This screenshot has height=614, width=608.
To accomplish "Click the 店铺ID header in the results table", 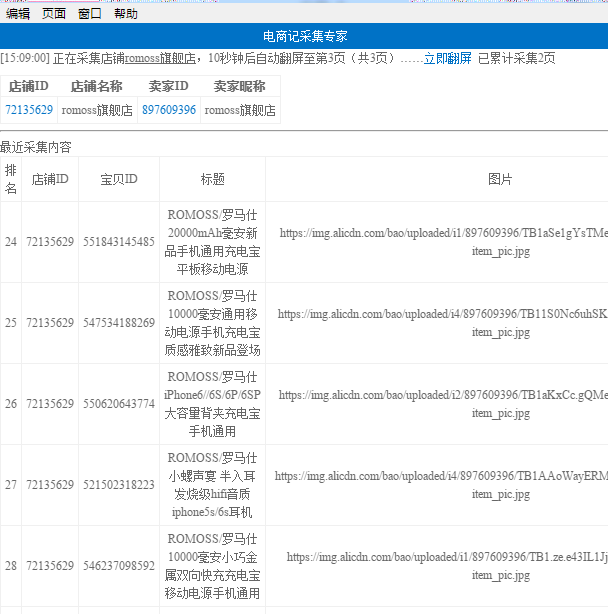I will pos(50,179).
